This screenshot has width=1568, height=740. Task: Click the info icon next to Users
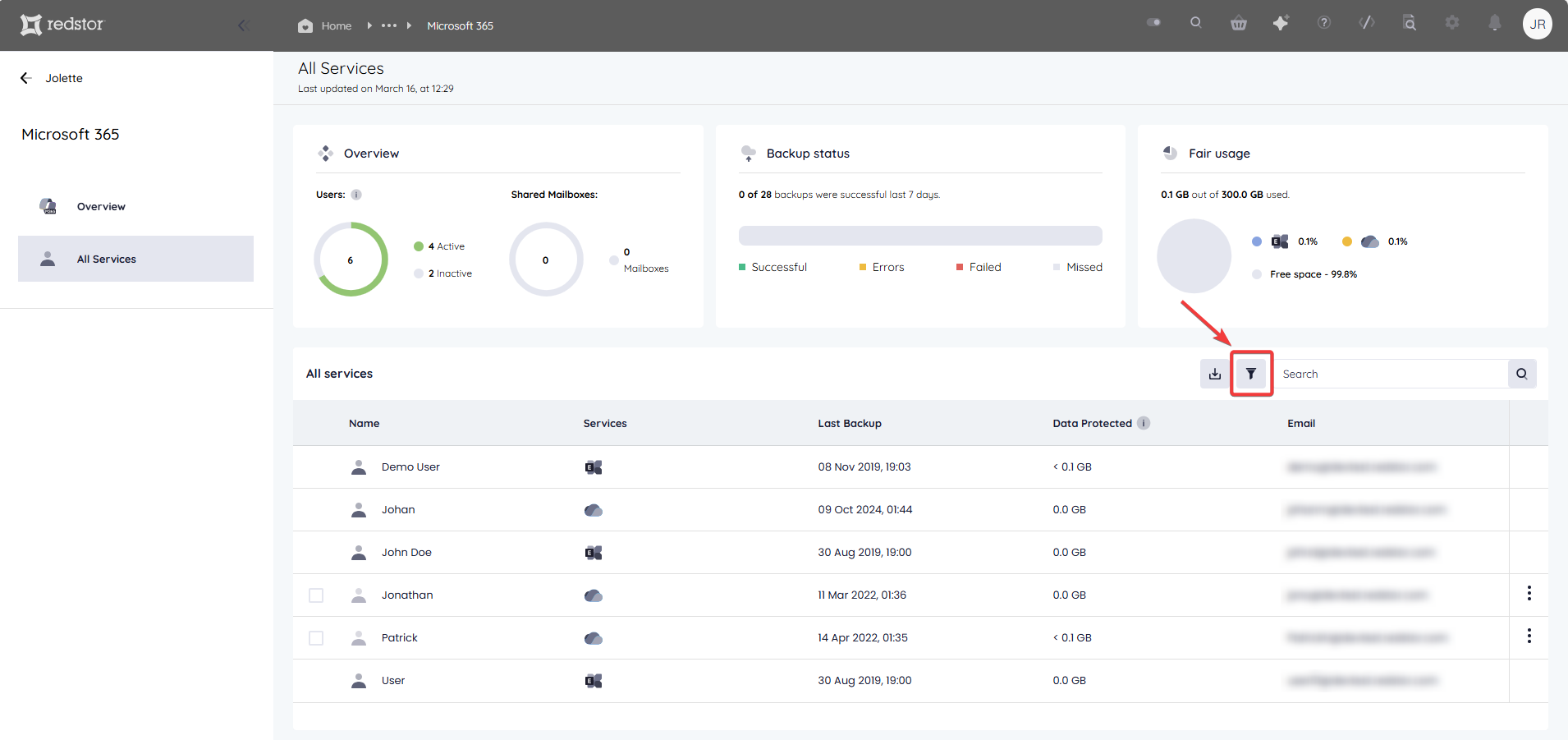[356, 195]
